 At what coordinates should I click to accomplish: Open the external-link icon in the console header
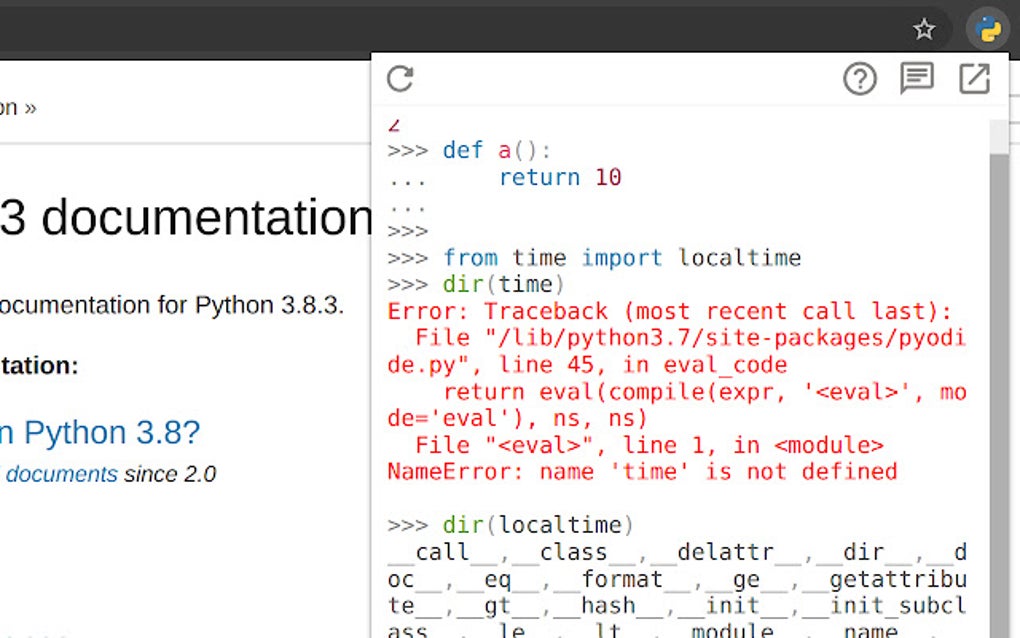974,78
